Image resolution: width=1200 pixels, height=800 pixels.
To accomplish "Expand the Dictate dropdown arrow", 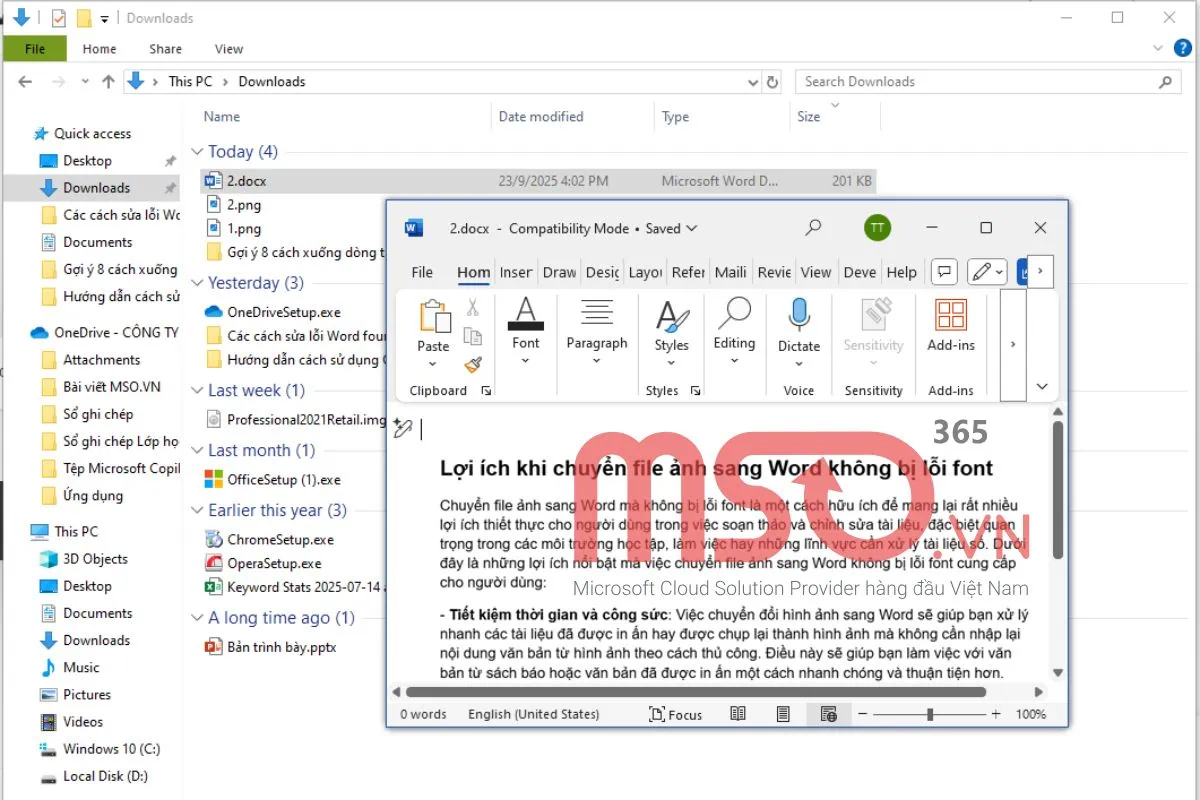I will pos(798,362).
